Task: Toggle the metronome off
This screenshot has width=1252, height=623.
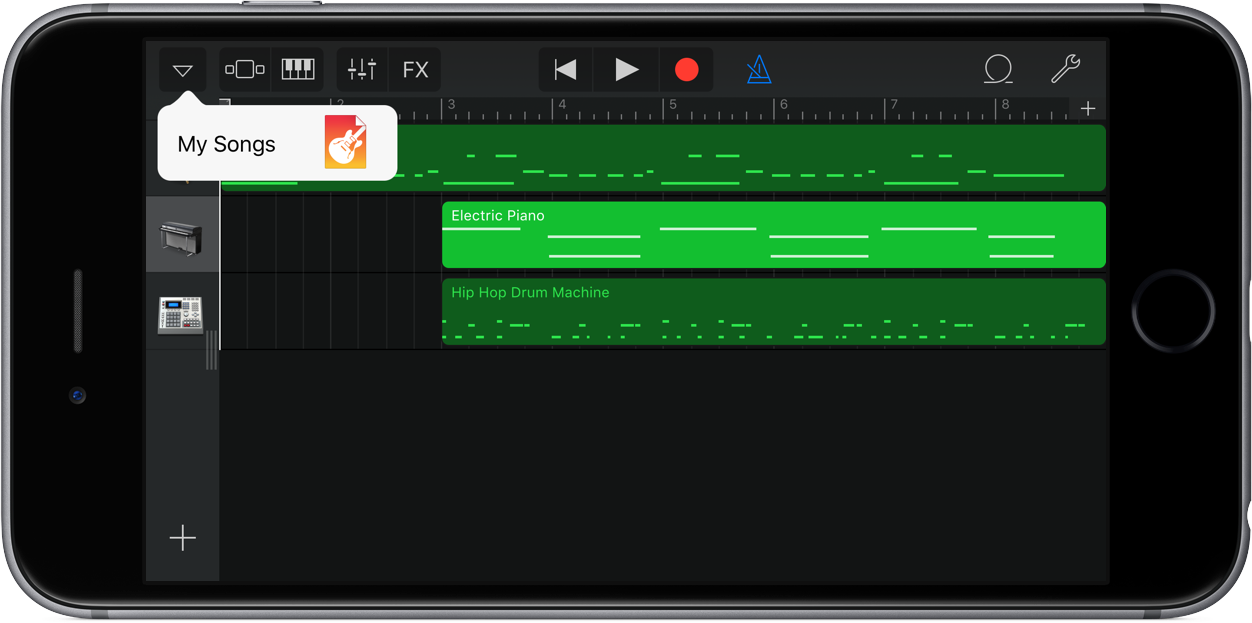Action: tap(759, 69)
